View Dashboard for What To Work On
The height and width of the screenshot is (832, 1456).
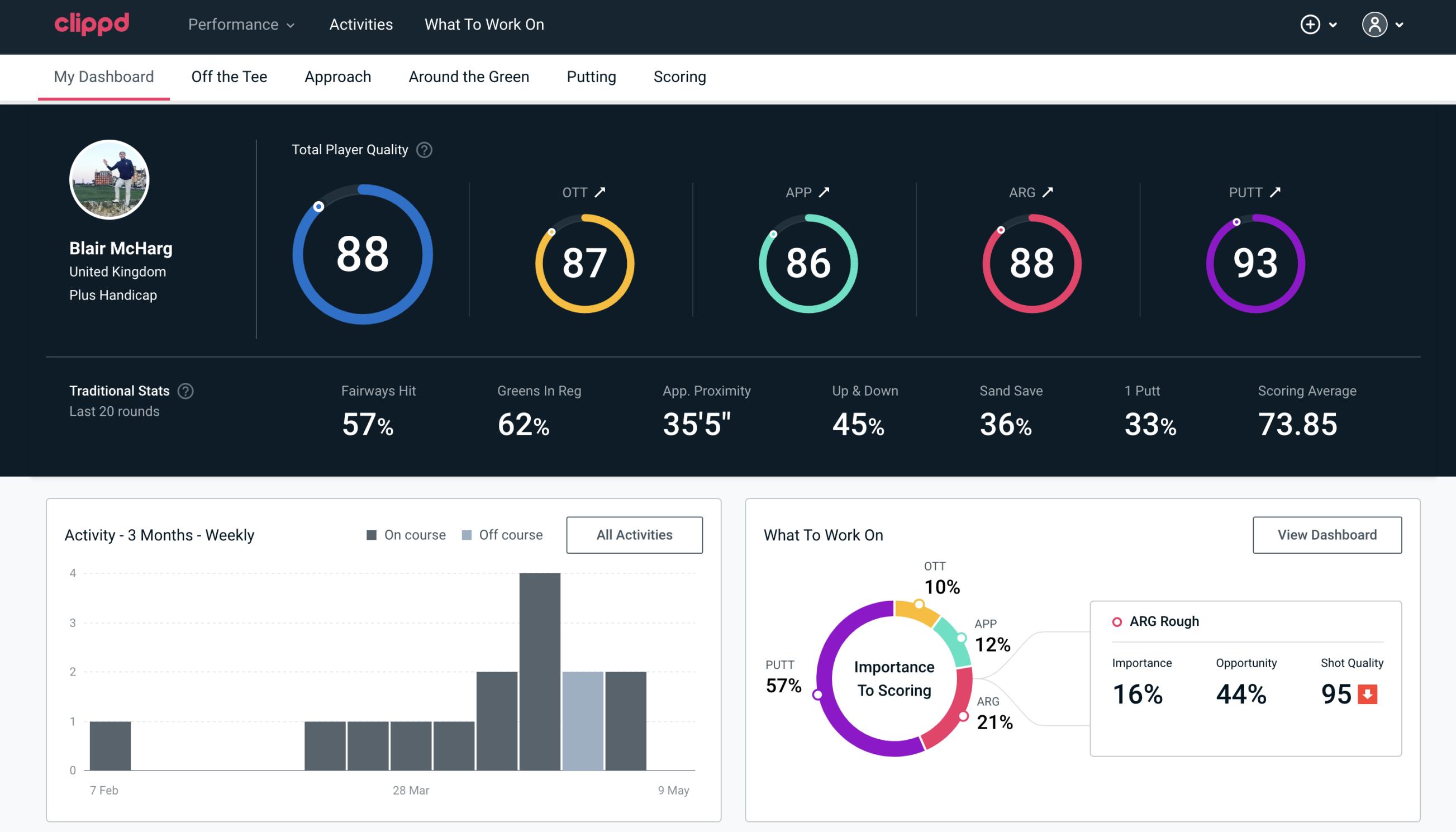pyautogui.click(x=1328, y=534)
